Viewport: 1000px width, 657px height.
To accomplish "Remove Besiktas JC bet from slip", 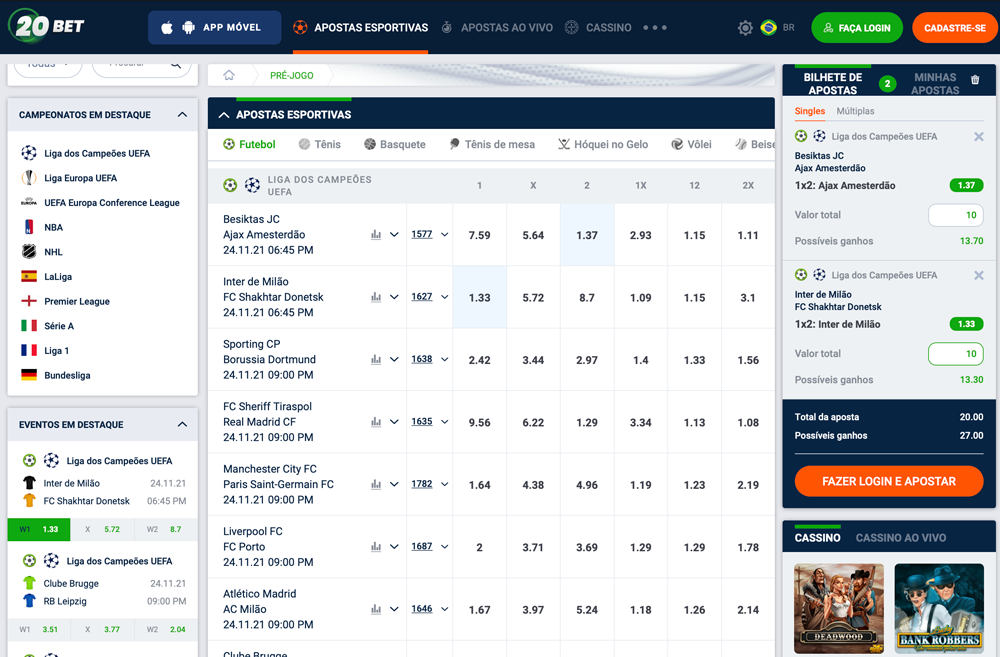I will coord(979,137).
